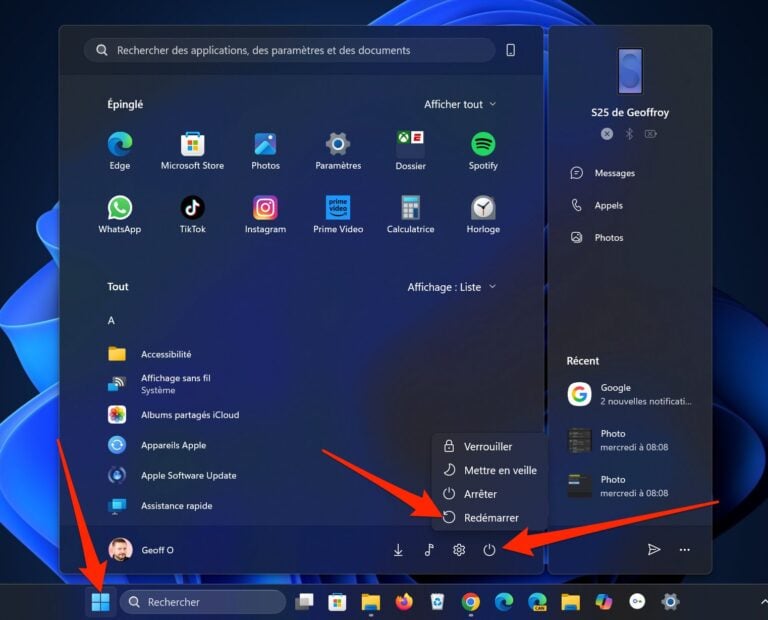Click the Windows Start button on taskbar

[x=100, y=602]
